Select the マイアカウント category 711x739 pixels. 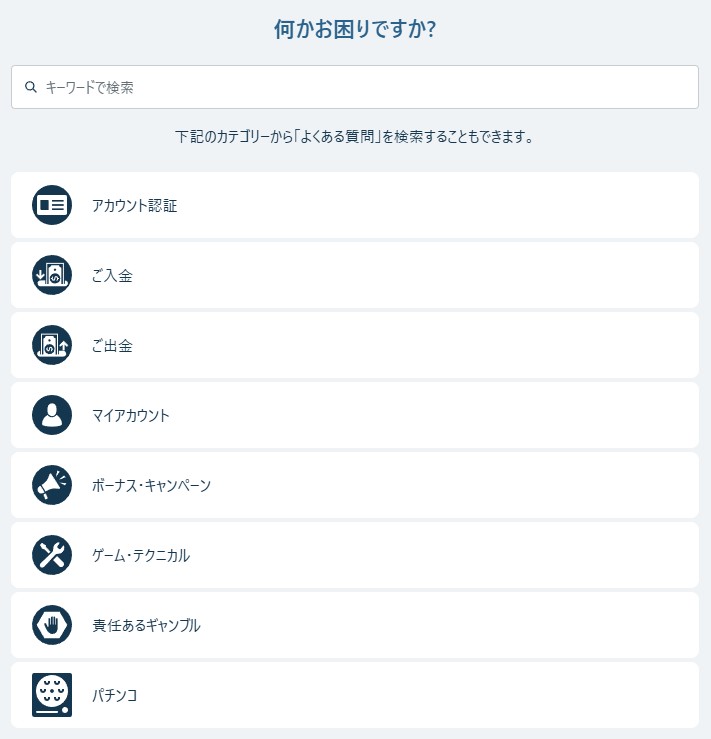[x=355, y=415]
